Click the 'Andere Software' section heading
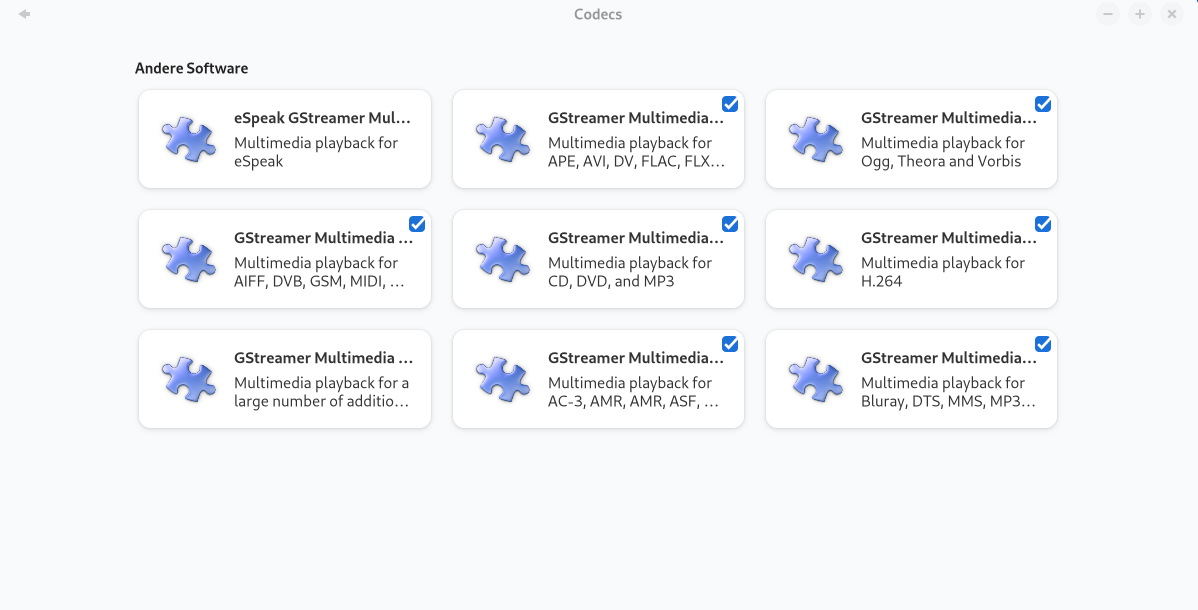The image size is (1198, 610). tap(191, 68)
